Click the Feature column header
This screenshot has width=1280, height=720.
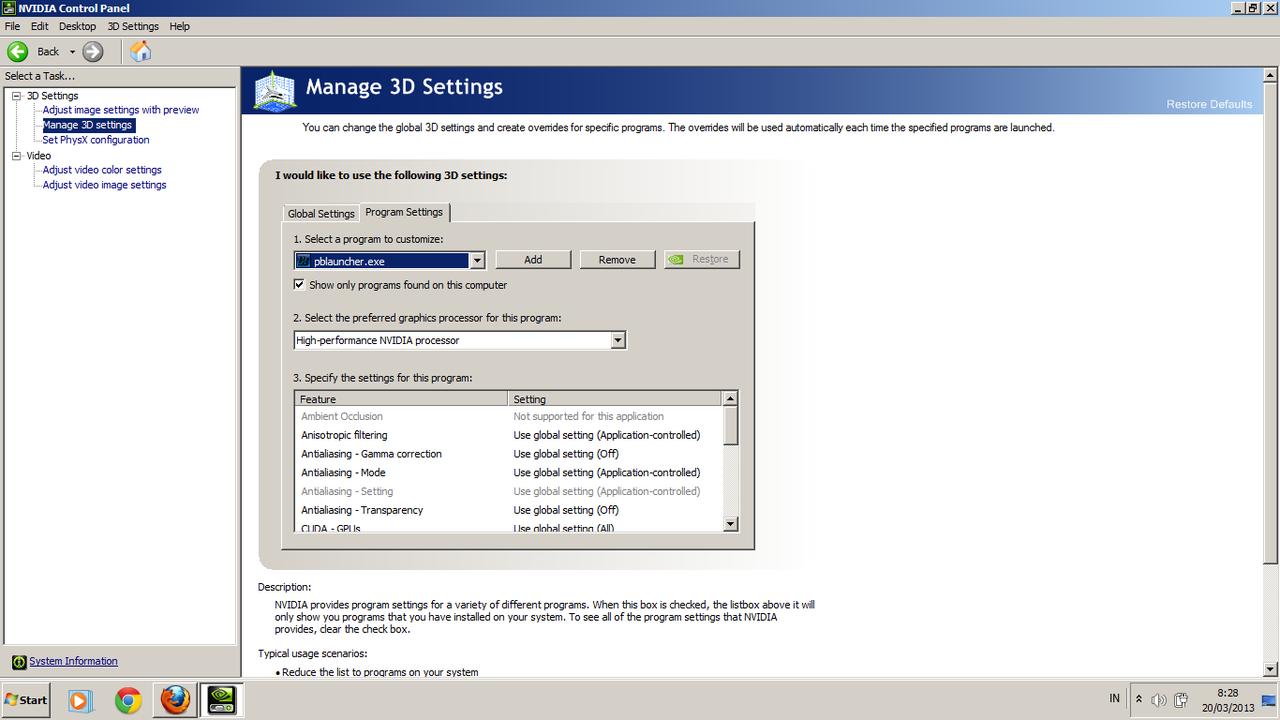402,399
